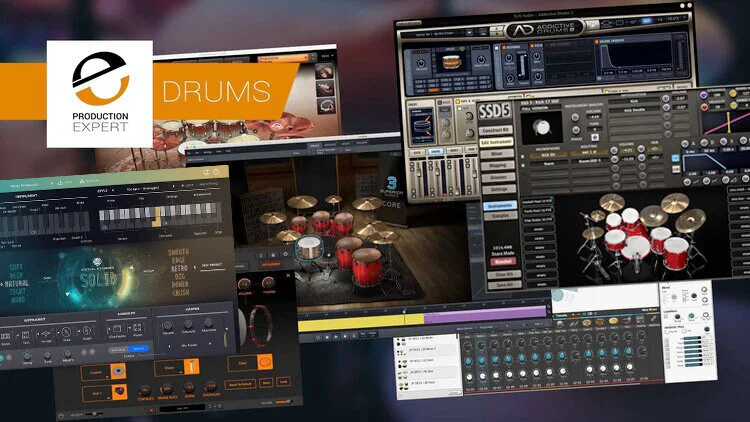This screenshot has width=750, height=422.
Task: Select the purple block in Superior Drummer timeline
Action: click(x=485, y=315)
